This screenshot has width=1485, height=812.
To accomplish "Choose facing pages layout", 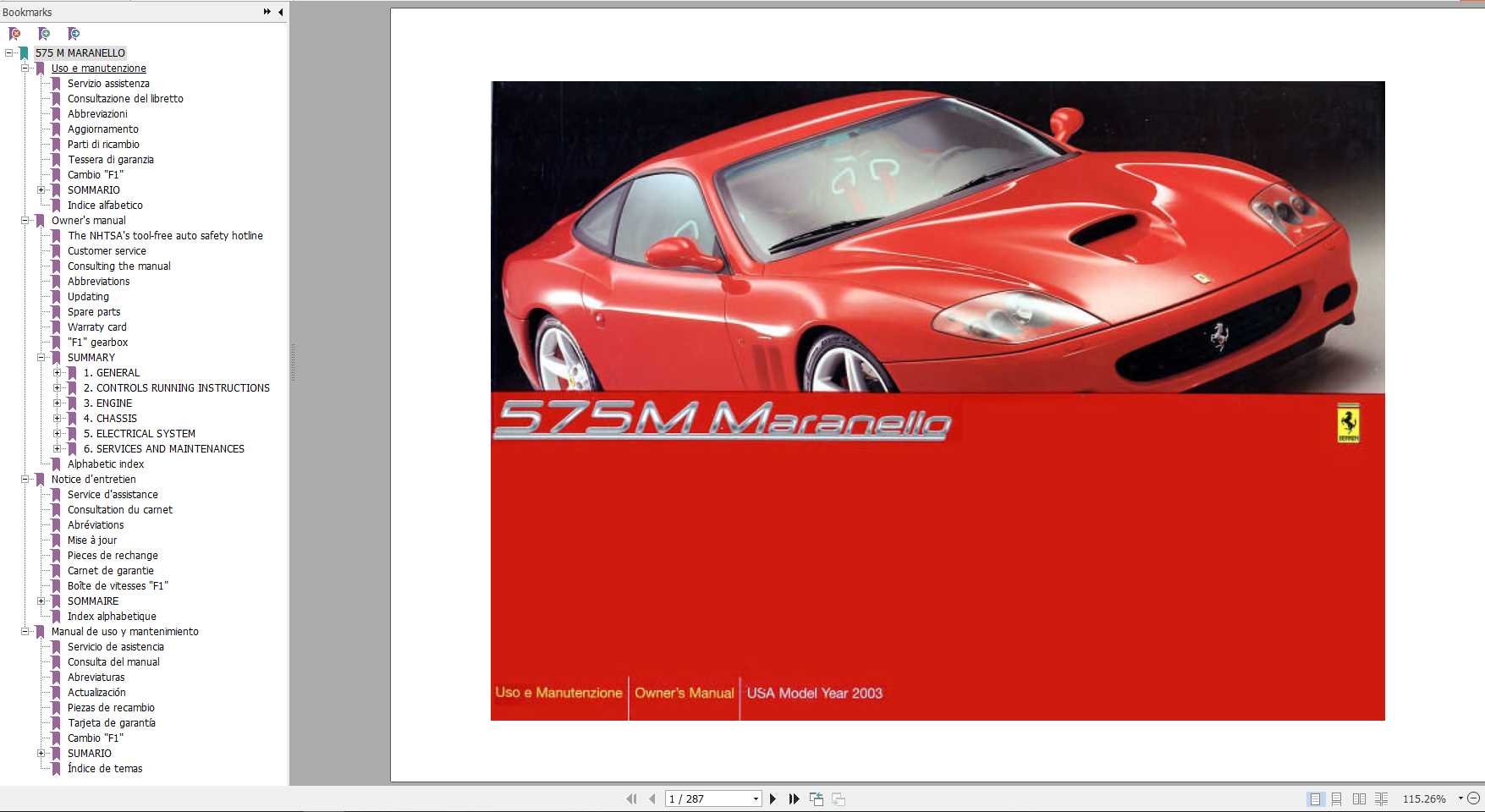I will 1360,798.
